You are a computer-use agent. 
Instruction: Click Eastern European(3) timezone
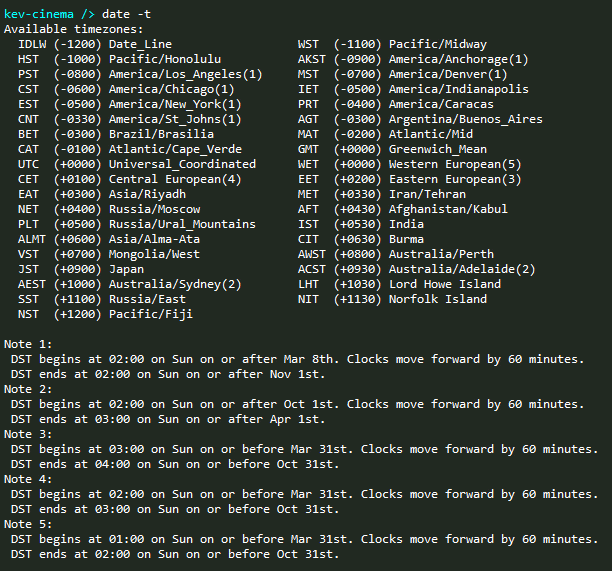455,179
